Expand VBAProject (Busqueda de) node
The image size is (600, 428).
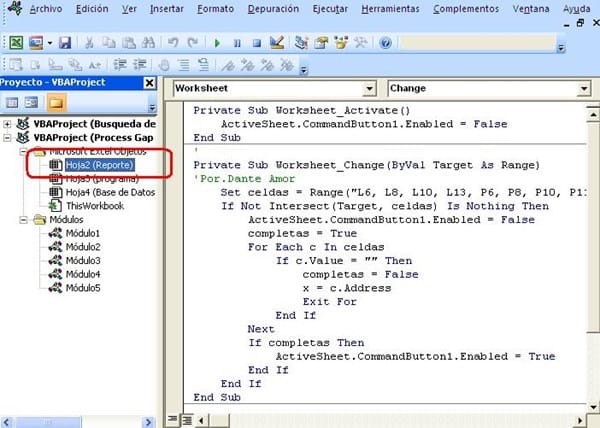pyautogui.click(x=7, y=124)
